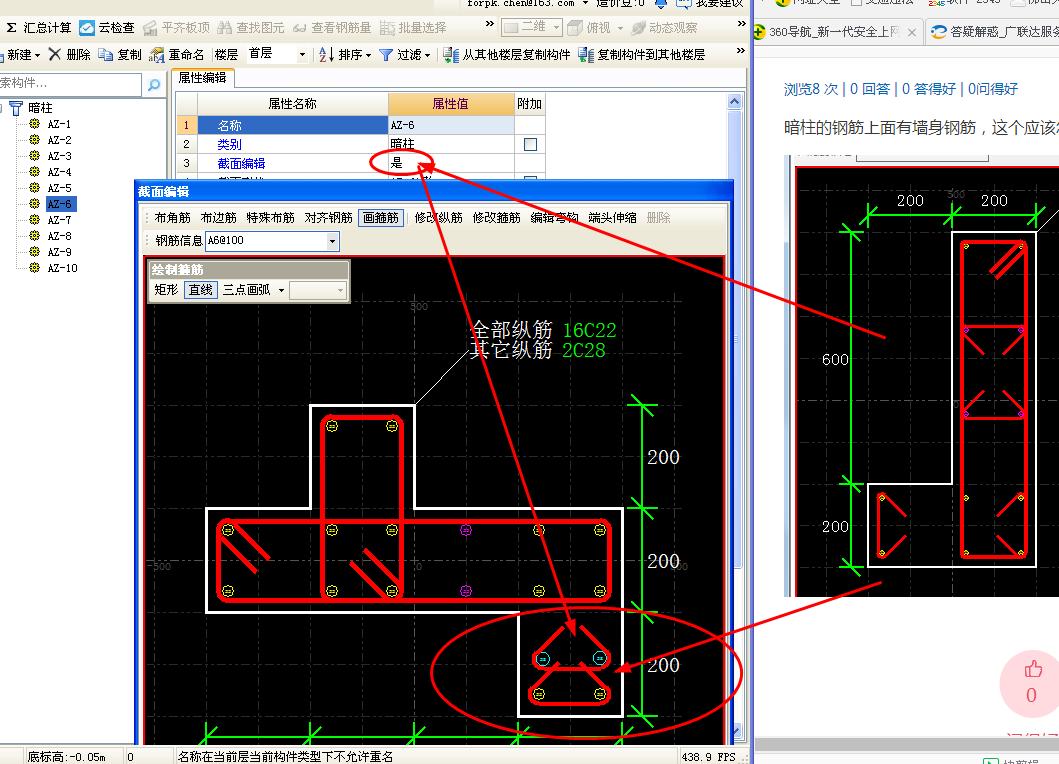The image size is (1059, 764).
Task: Open the account email dropdown arrow
Action: click(585, 3)
